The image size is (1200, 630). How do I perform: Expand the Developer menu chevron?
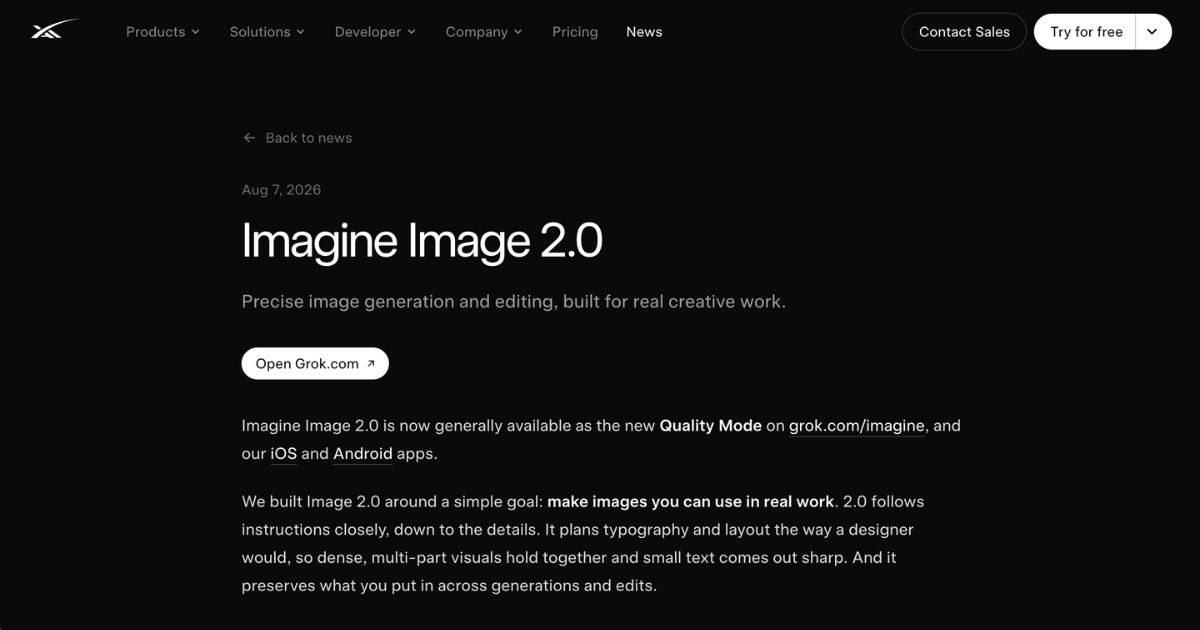411,32
